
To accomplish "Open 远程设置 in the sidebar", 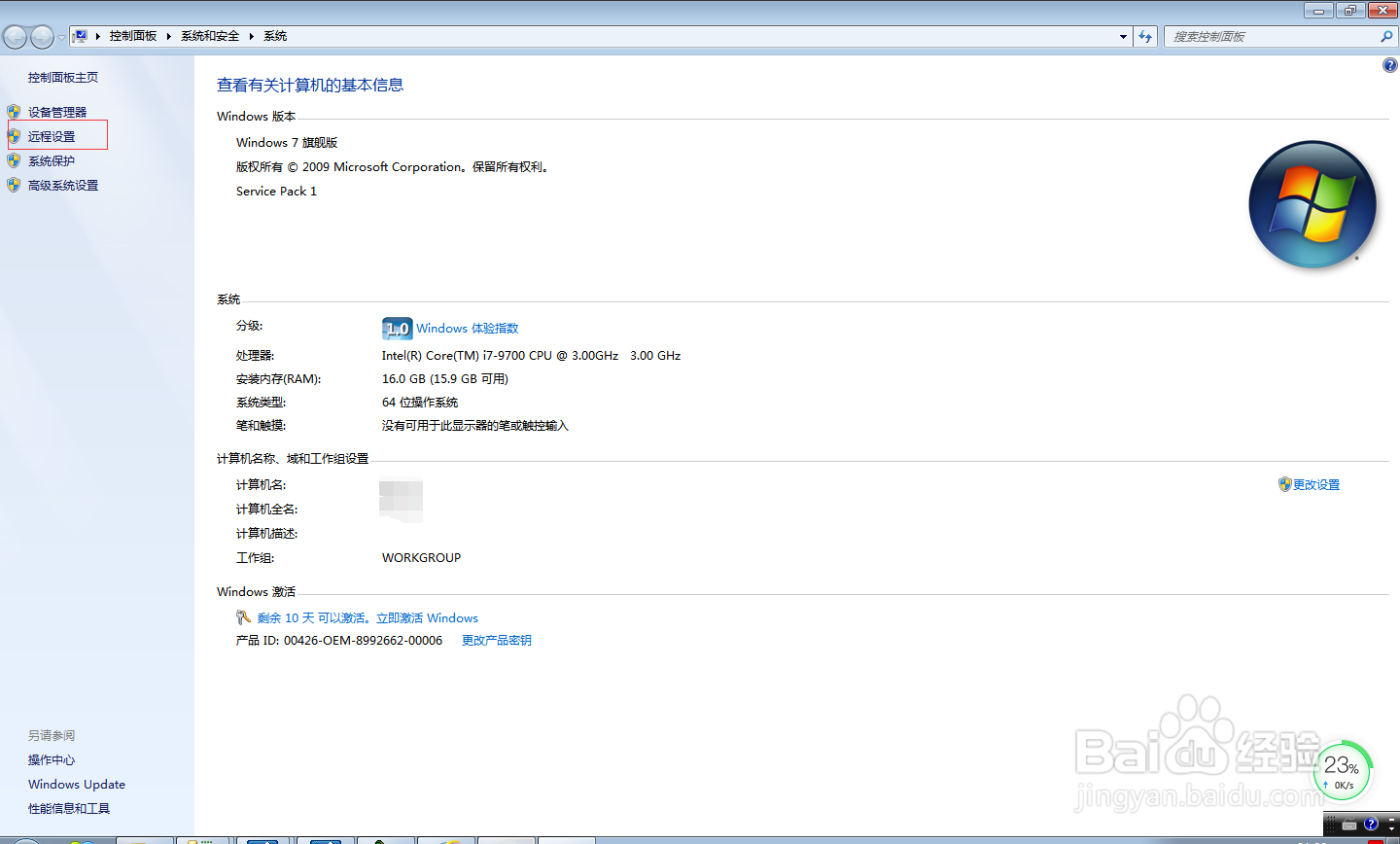I will point(52,137).
